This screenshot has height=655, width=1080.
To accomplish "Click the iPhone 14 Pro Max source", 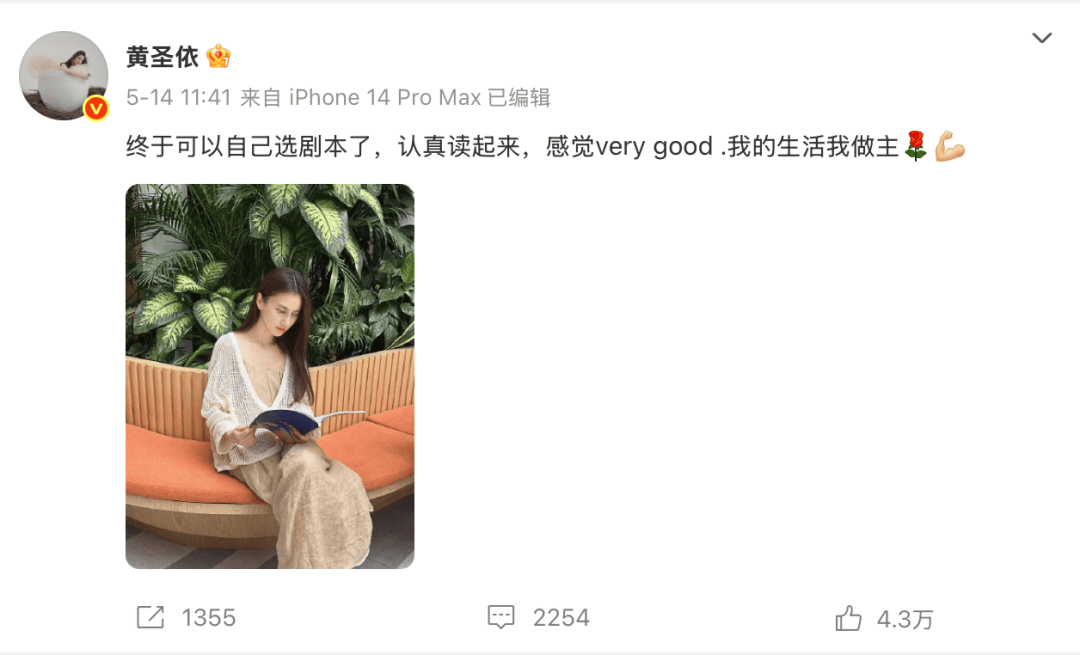I will coord(384,98).
